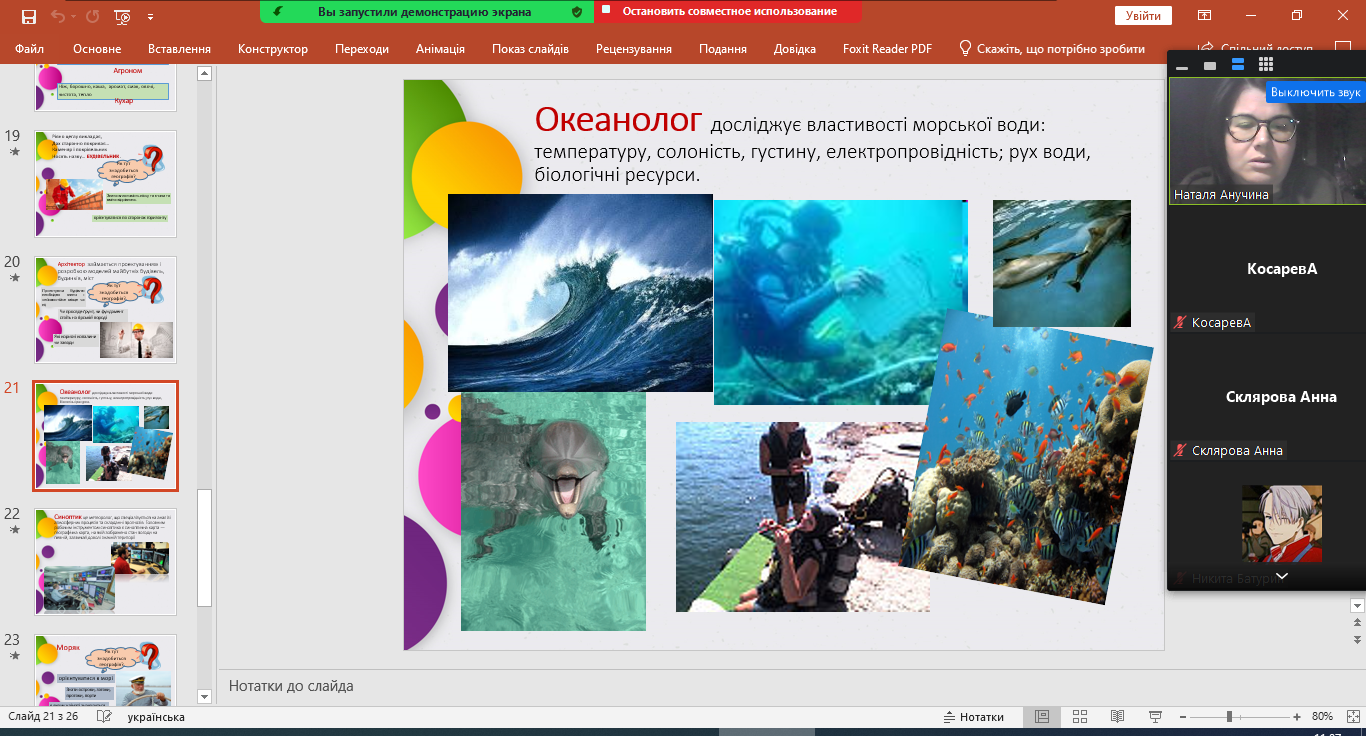Switch to the Переходи tab

click(362, 49)
